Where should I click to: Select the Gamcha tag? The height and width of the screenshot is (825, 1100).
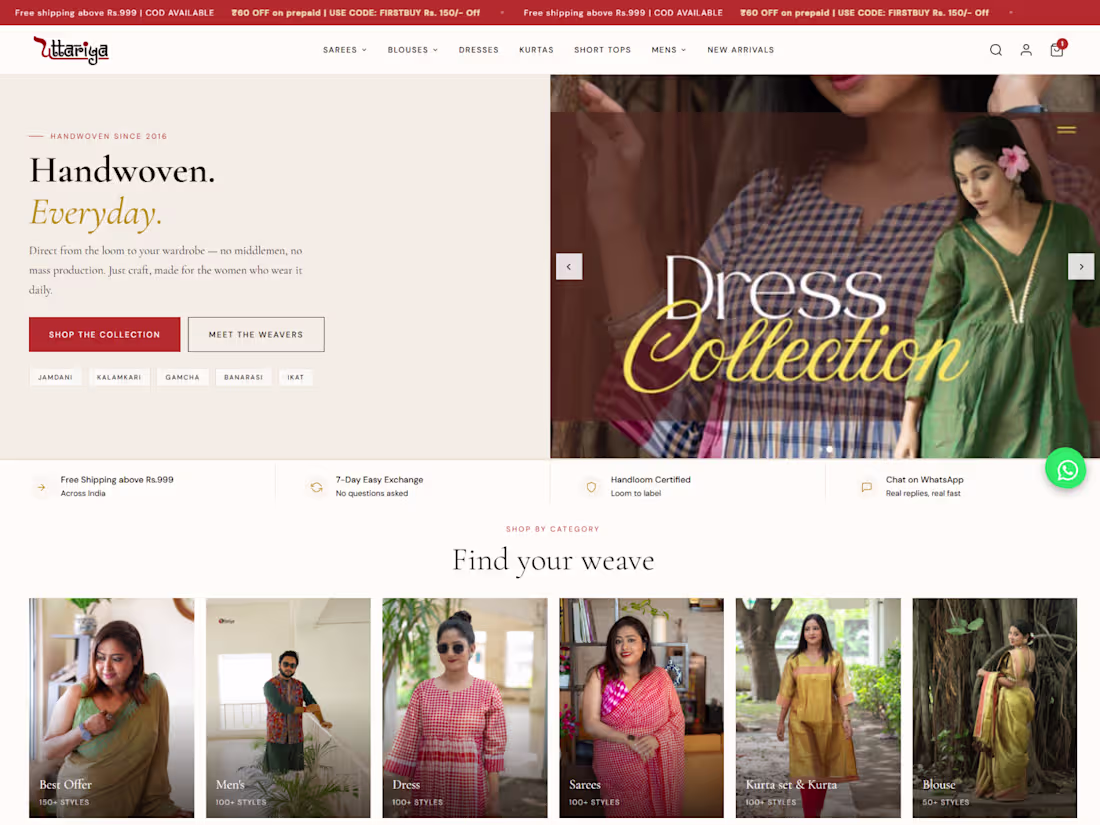coord(182,377)
